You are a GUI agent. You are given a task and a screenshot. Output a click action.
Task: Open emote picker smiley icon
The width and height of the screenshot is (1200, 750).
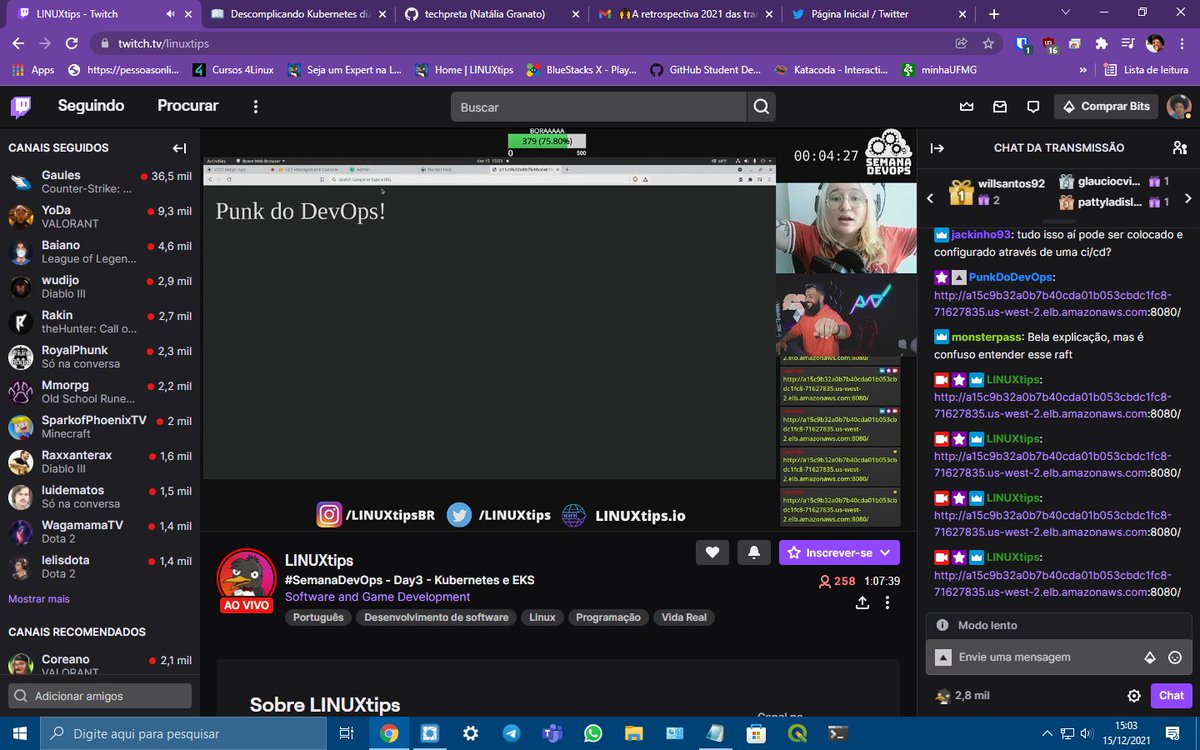pyautogui.click(x=1175, y=657)
